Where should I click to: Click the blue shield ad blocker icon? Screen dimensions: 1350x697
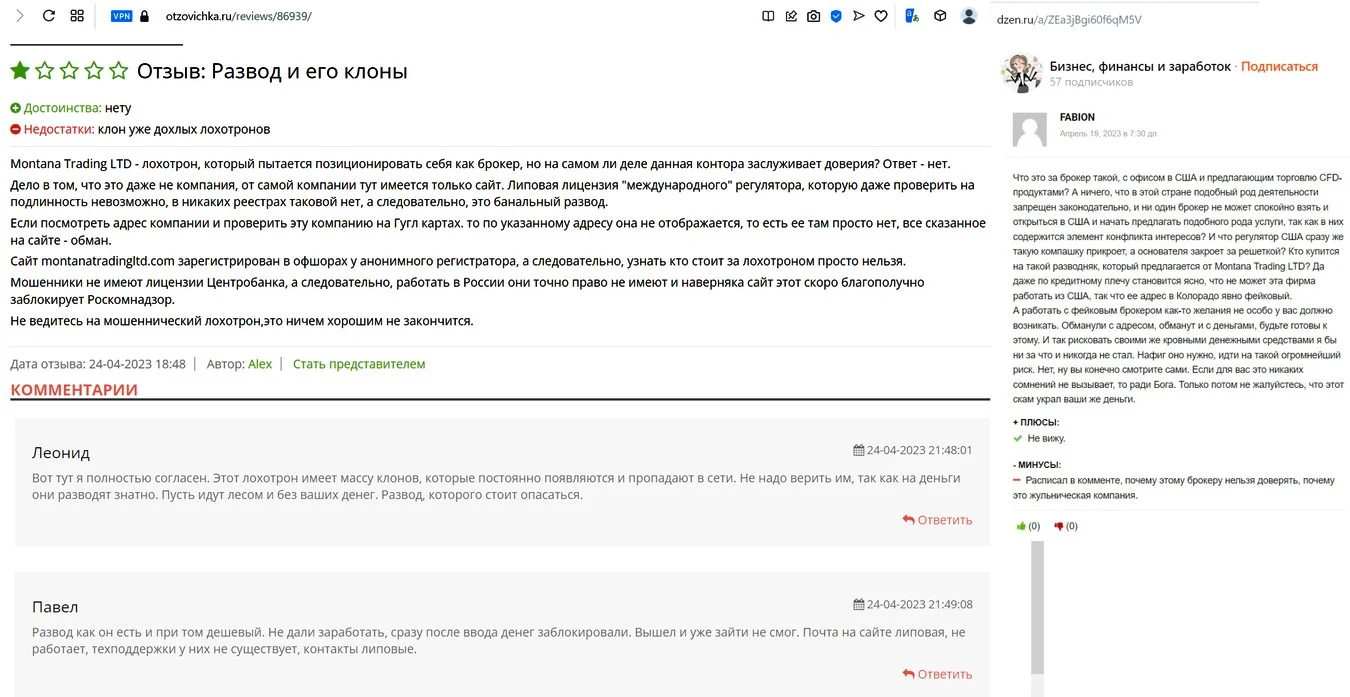[x=836, y=16]
